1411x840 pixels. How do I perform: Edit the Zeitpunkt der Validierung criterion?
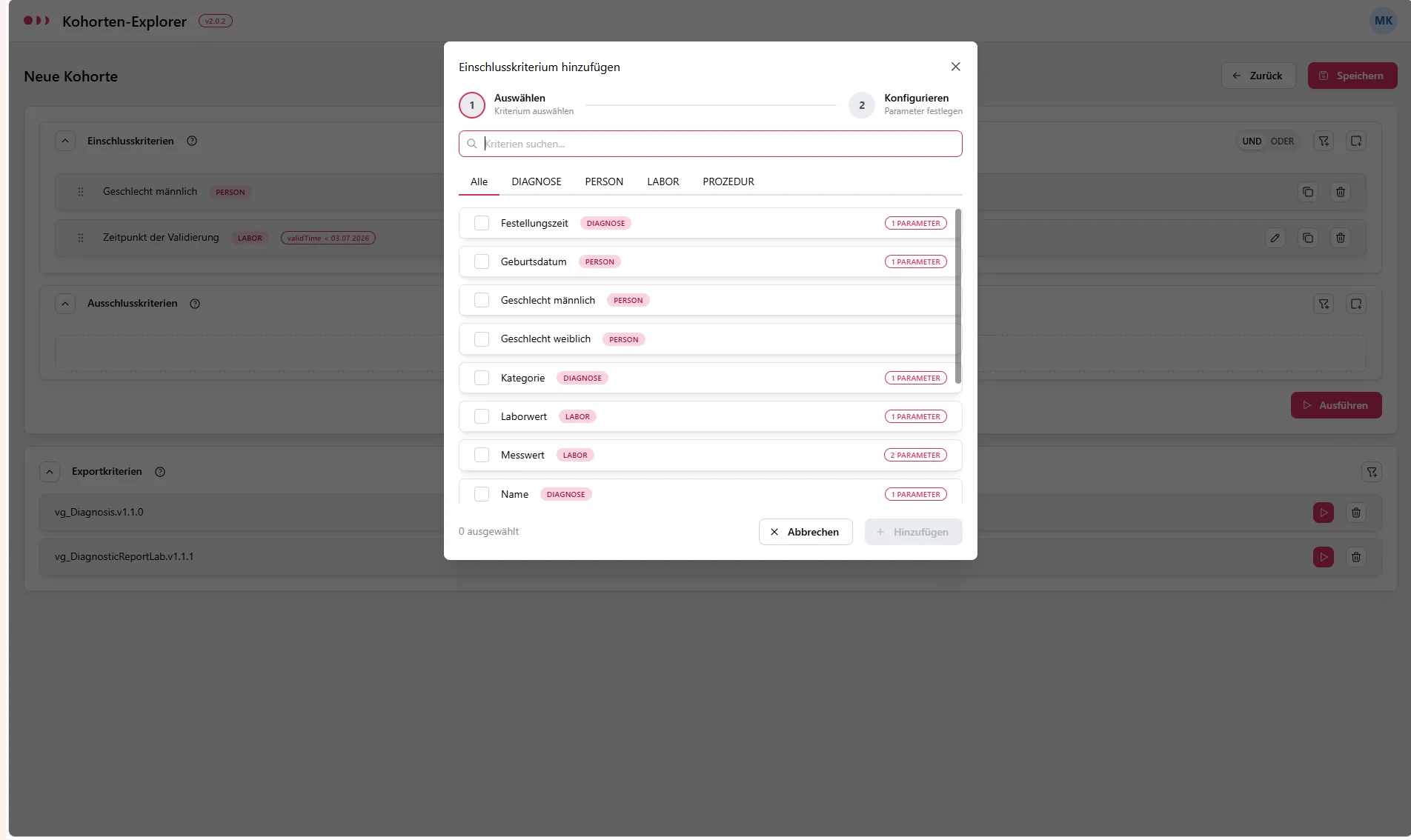1275,238
